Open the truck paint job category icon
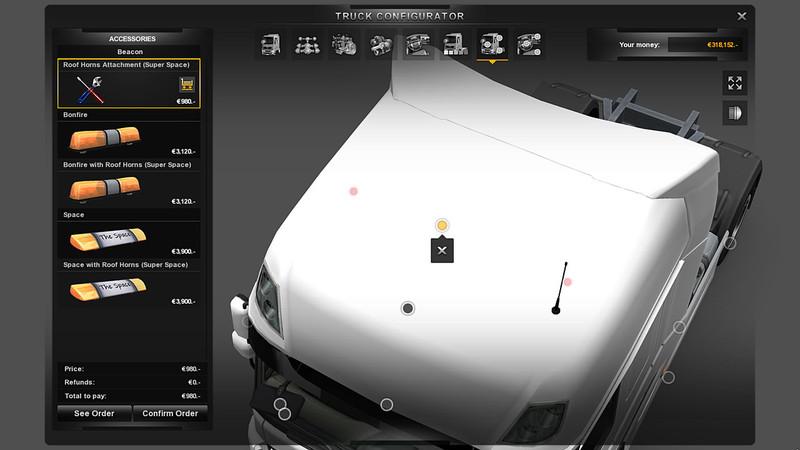 click(x=454, y=45)
